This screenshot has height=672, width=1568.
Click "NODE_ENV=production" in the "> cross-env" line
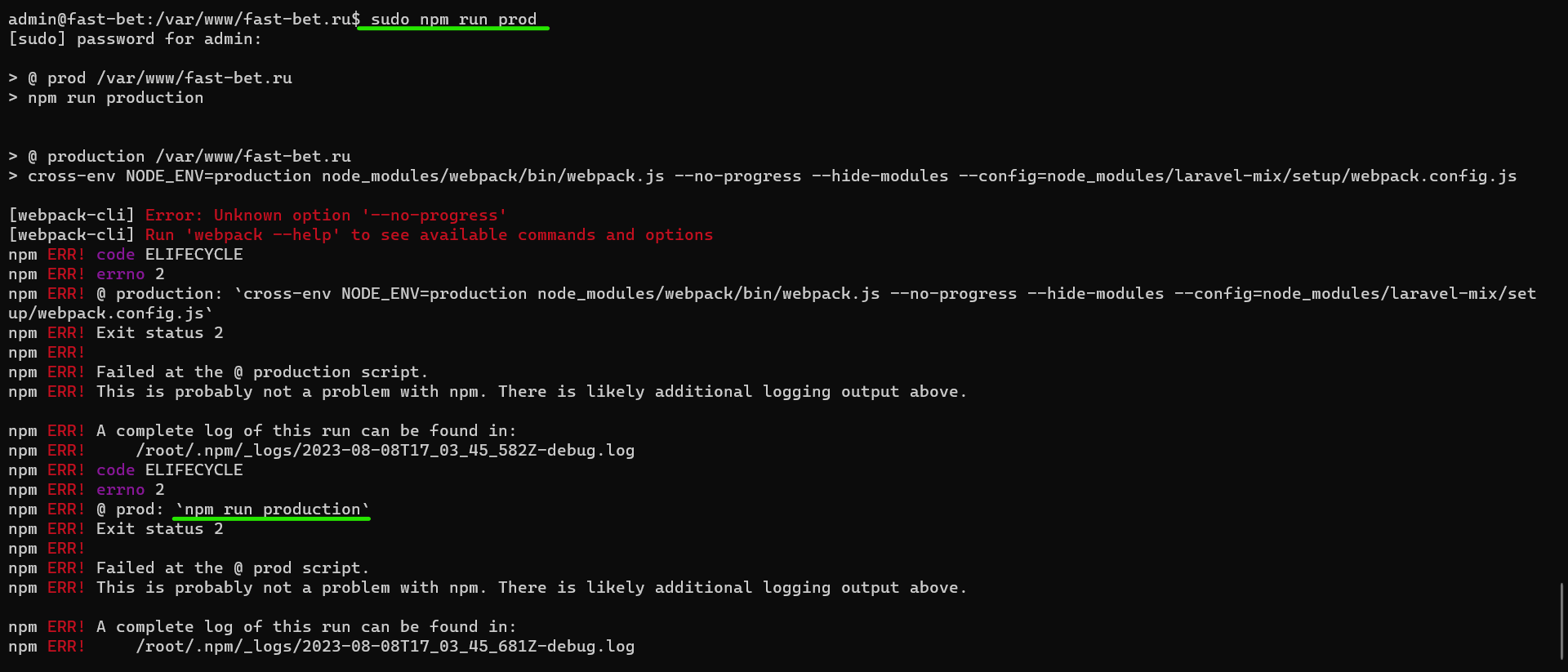(218, 176)
